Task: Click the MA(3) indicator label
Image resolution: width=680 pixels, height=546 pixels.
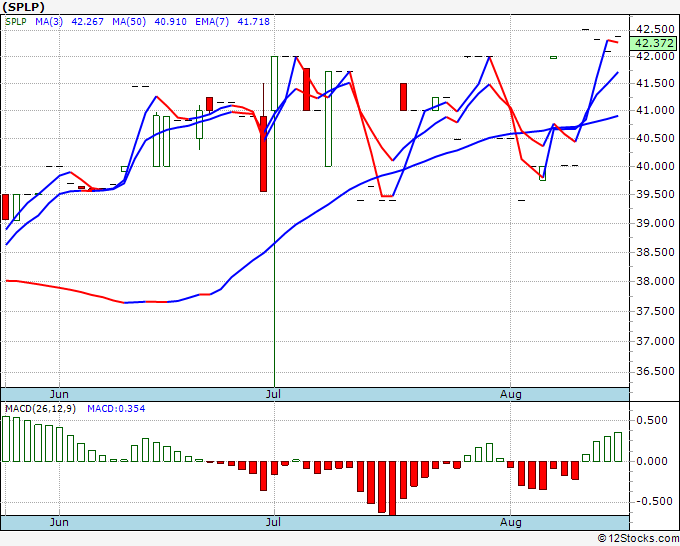Action: tap(49, 22)
